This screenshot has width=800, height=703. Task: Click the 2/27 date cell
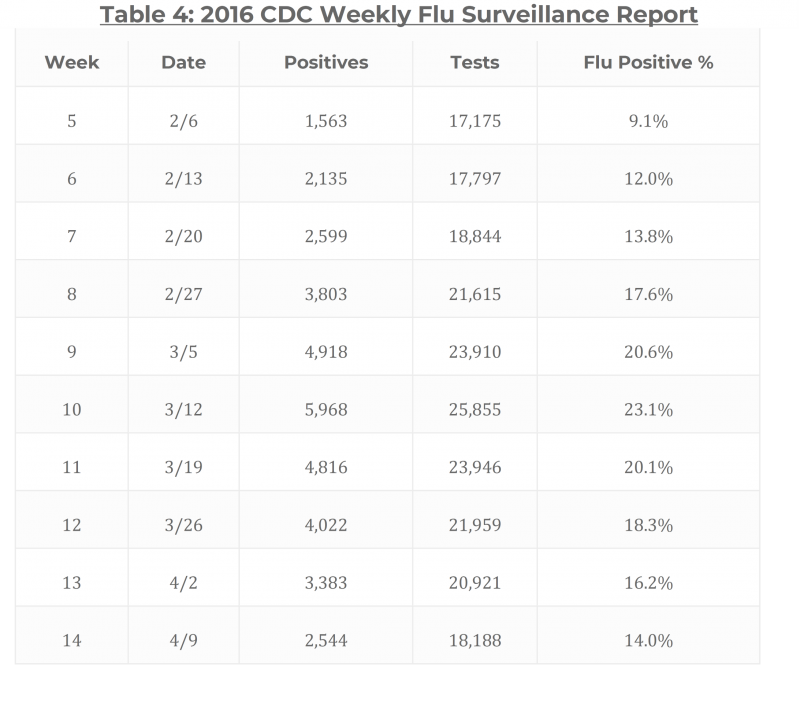point(183,295)
